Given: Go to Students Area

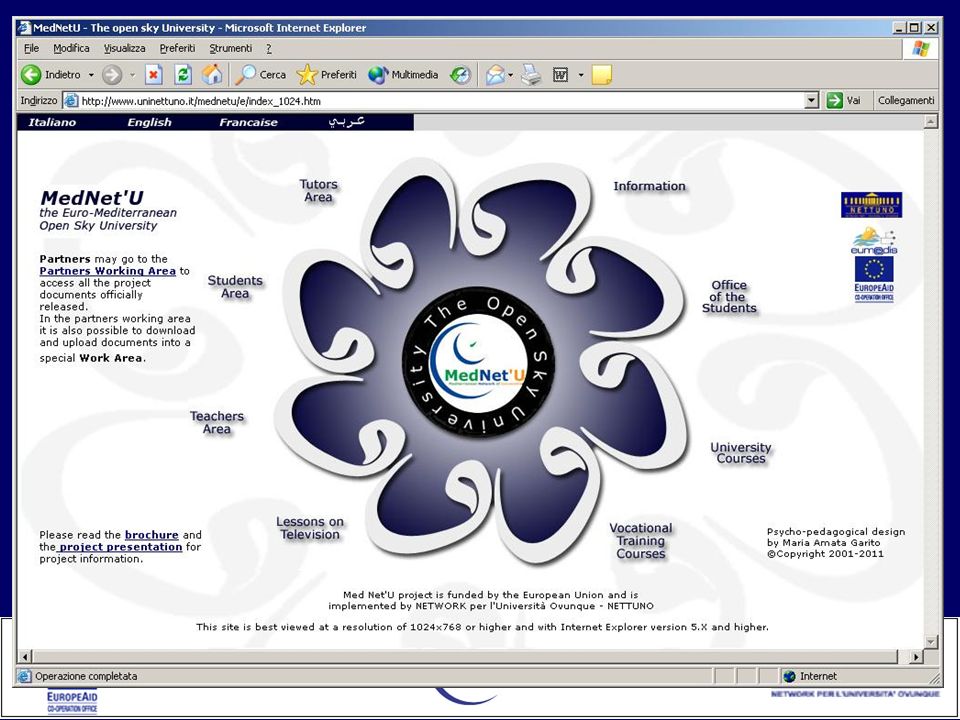Looking at the screenshot, I should click(235, 287).
